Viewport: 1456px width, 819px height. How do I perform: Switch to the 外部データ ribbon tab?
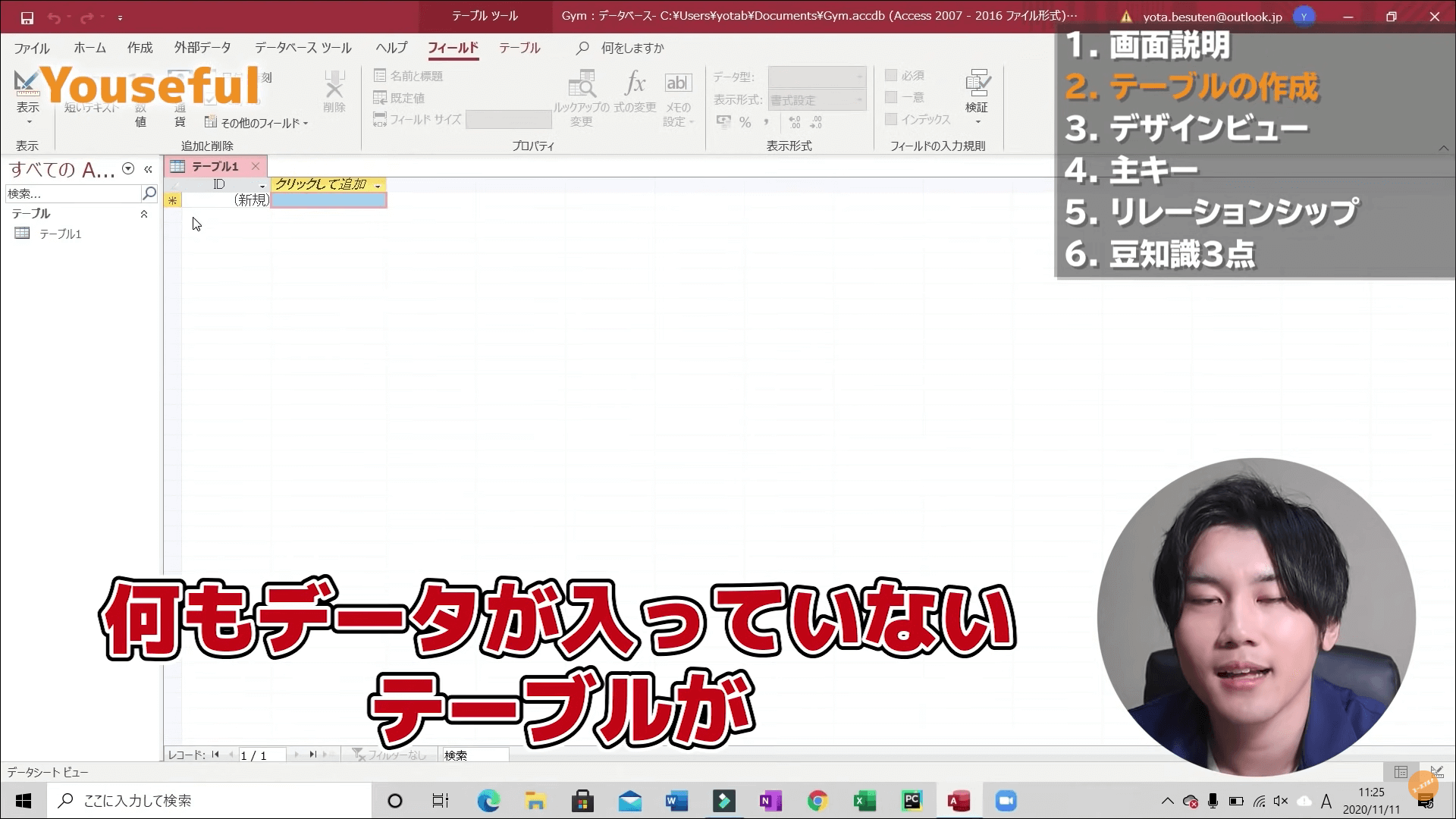202,48
